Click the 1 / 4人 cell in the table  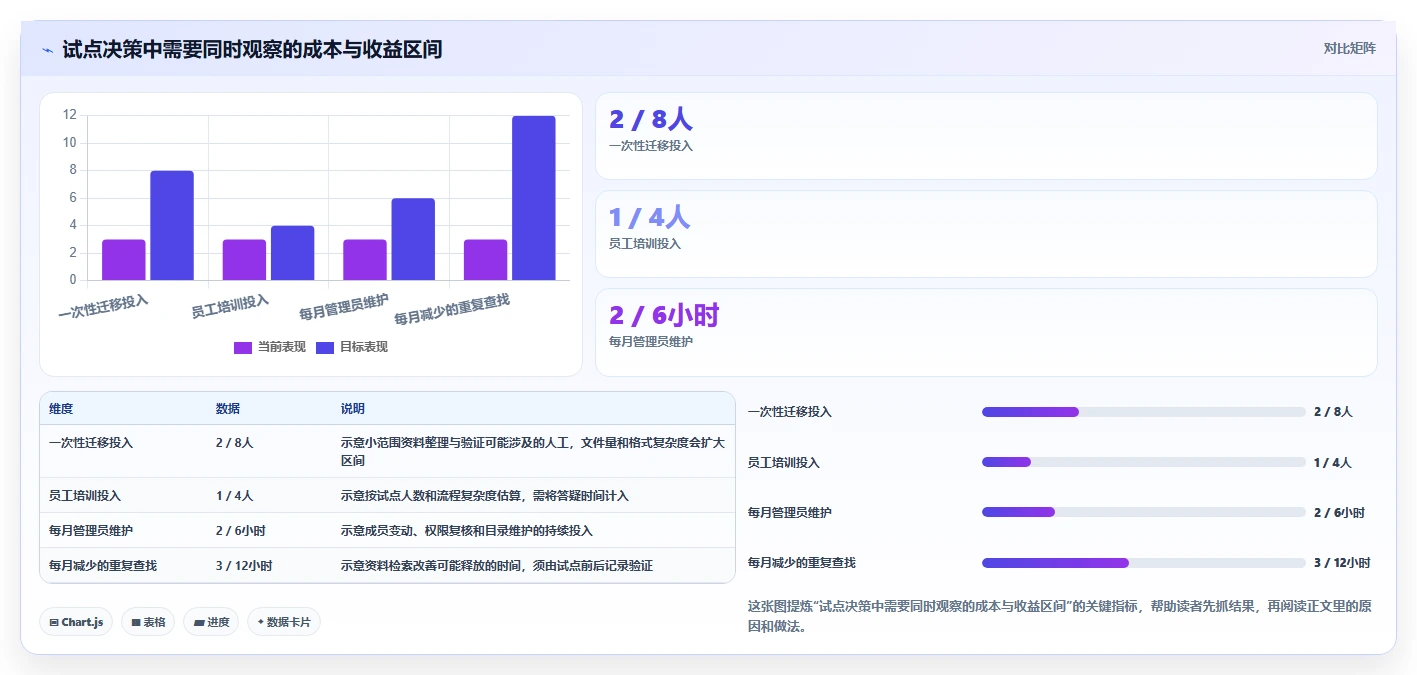coord(234,495)
